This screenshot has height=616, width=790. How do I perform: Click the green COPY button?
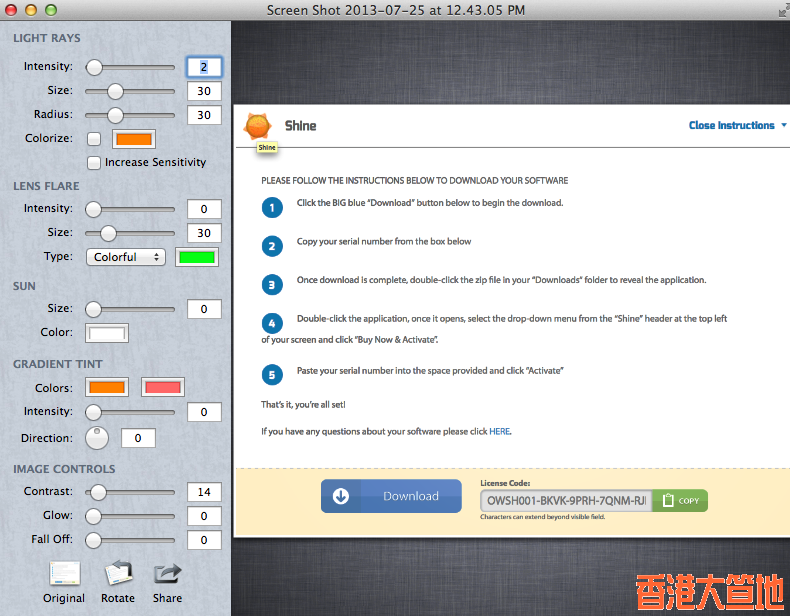tap(680, 501)
